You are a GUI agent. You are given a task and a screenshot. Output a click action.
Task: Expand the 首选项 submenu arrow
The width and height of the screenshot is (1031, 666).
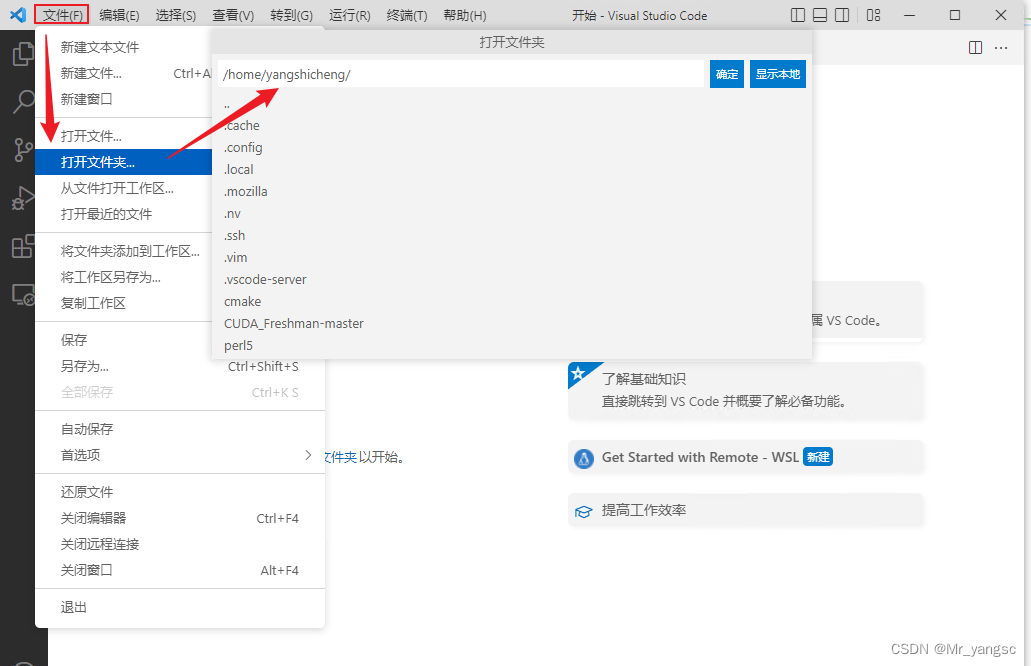(x=308, y=455)
